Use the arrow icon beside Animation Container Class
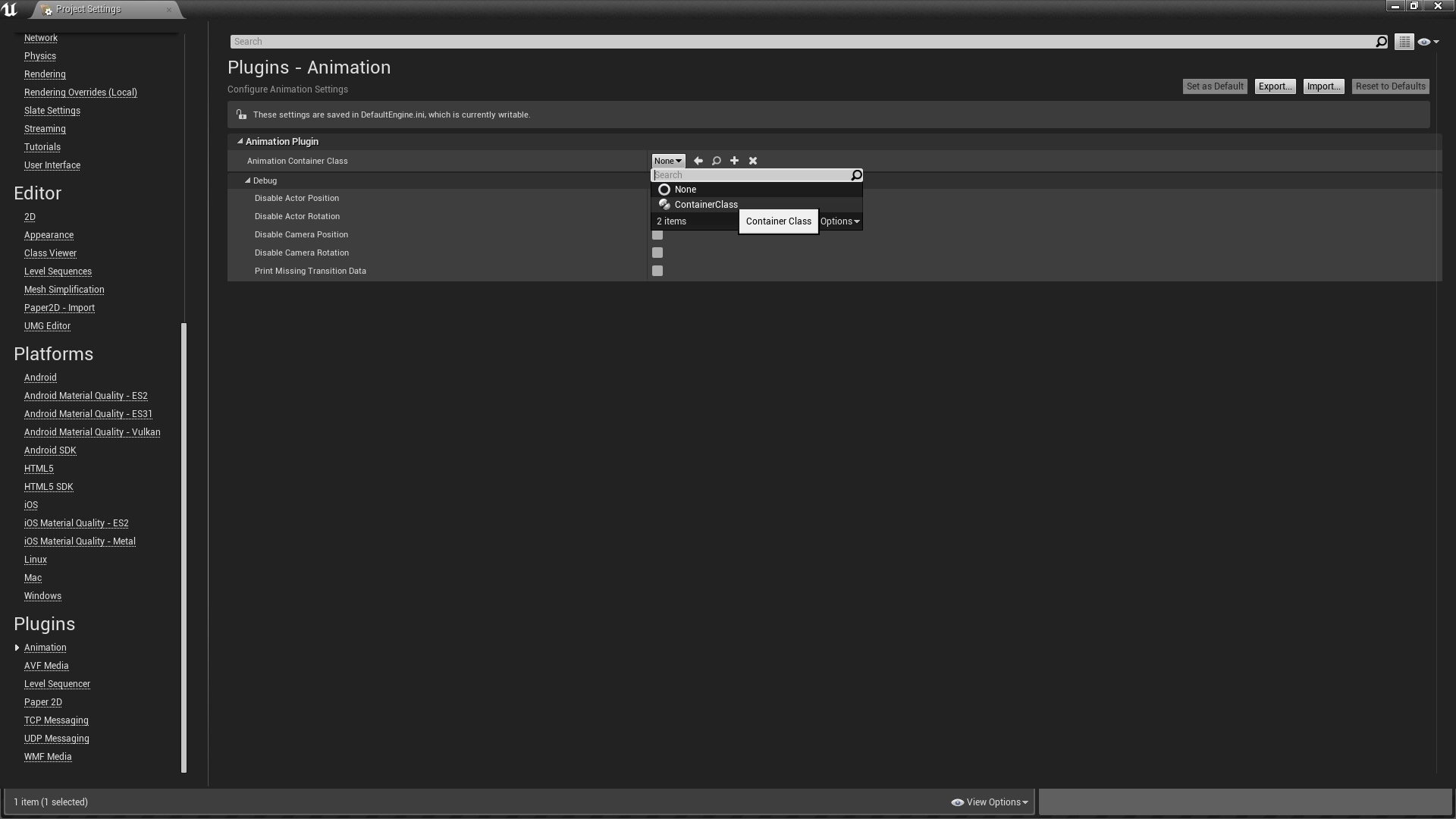 click(698, 161)
